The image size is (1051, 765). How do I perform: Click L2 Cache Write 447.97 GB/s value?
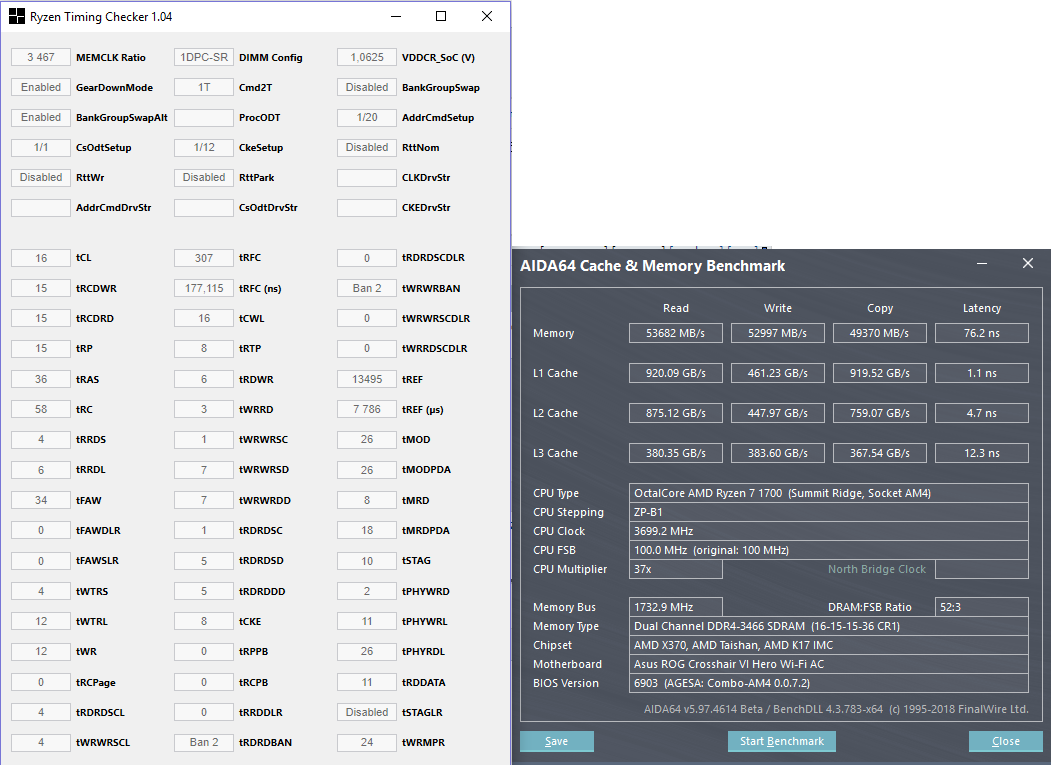point(778,413)
